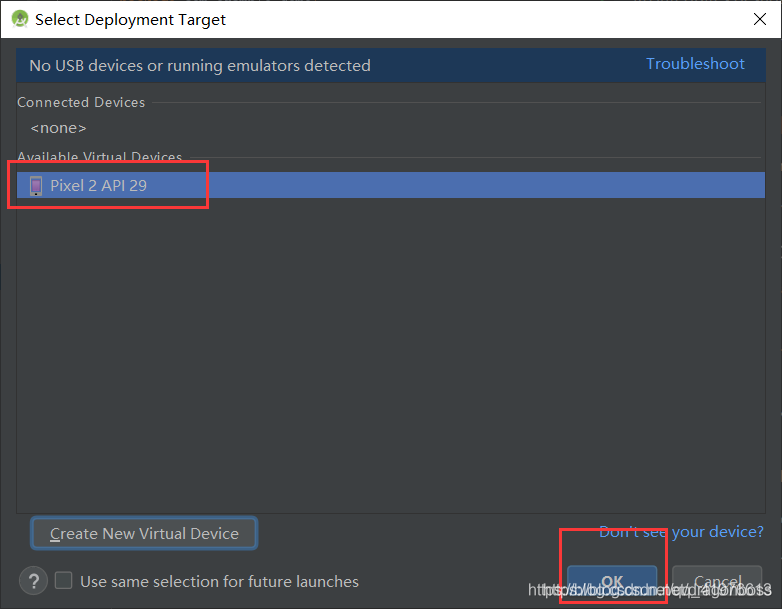This screenshot has height=609, width=782.
Task: Confirm deployment with the OK button
Action: [x=612, y=581]
